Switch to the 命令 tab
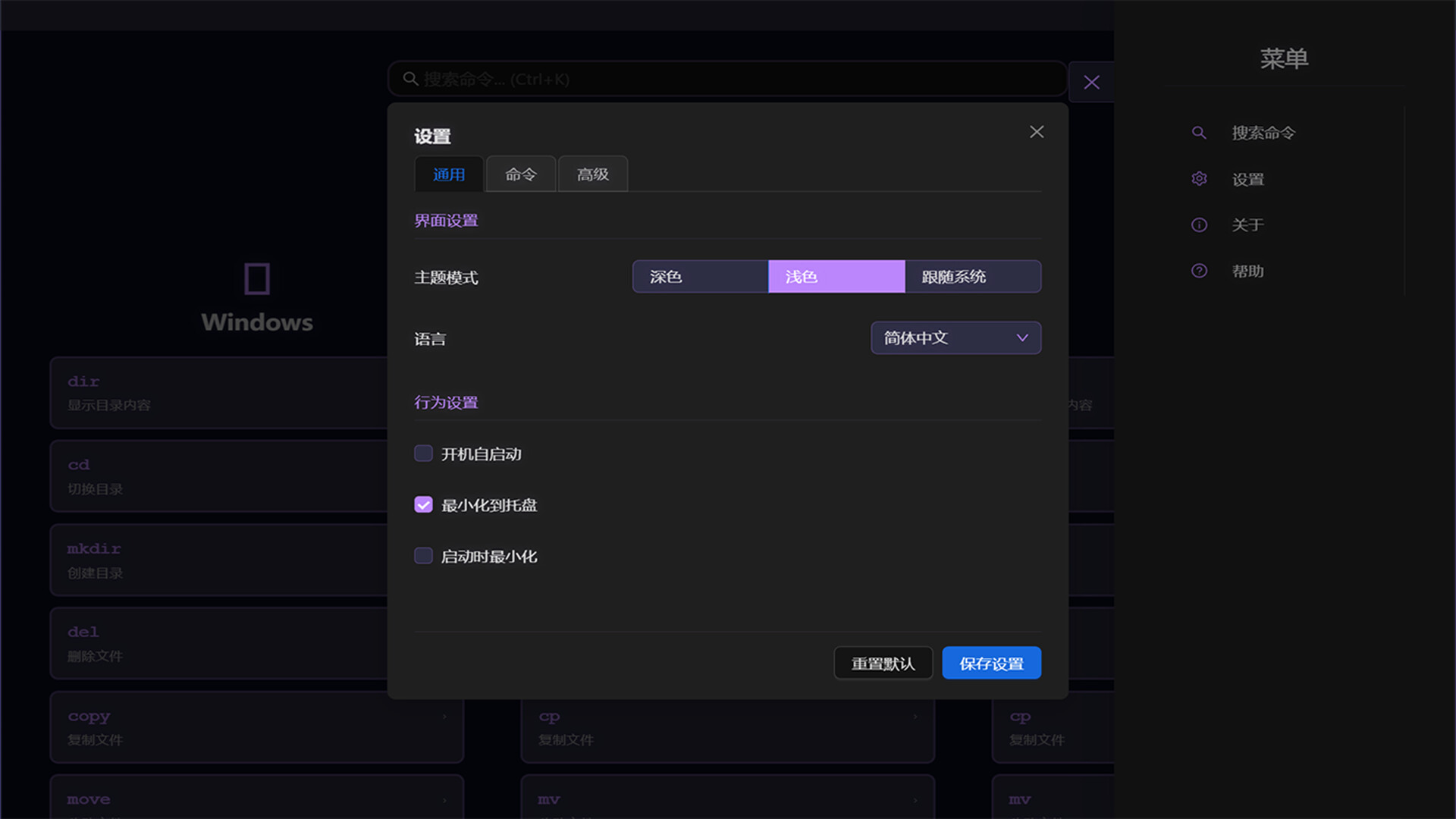Image resolution: width=1456 pixels, height=819 pixels. click(521, 174)
